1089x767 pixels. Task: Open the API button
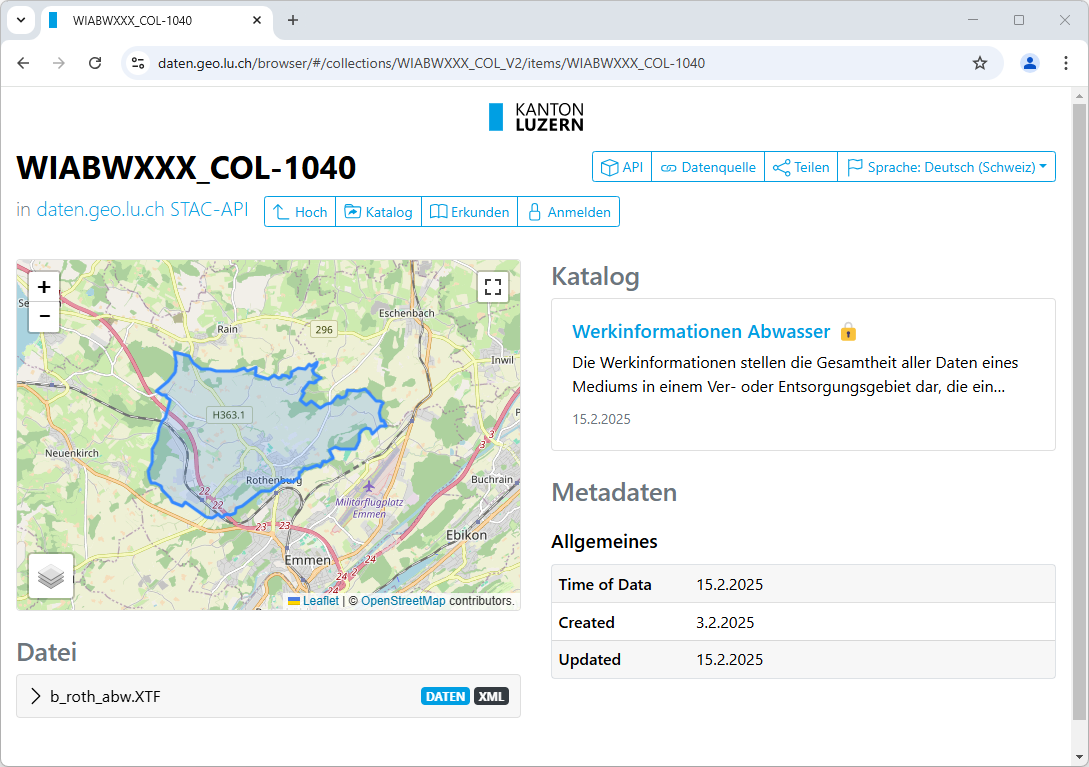click(x=621, y=167)
